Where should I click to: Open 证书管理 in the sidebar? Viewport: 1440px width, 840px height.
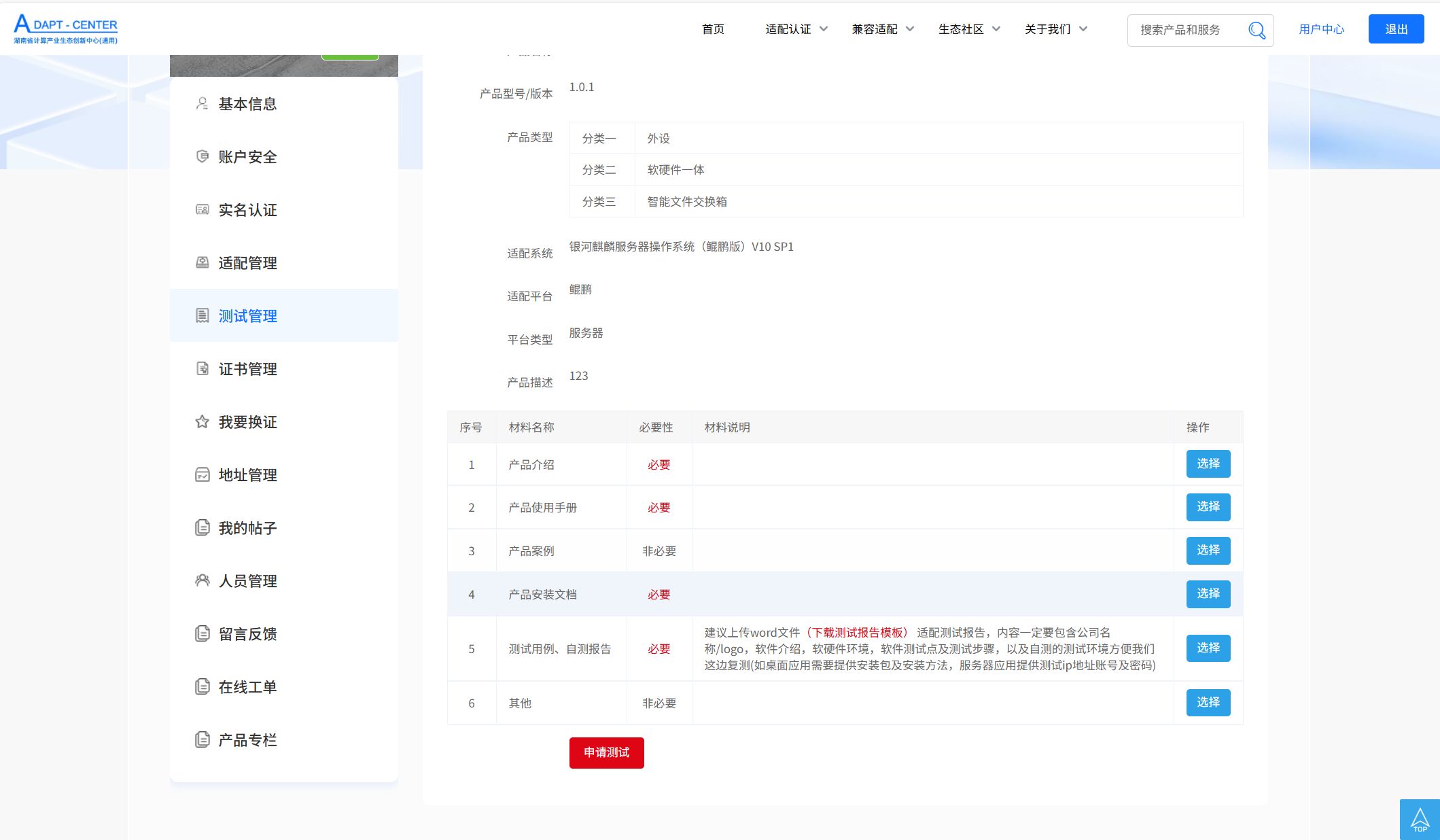(247, 369)
